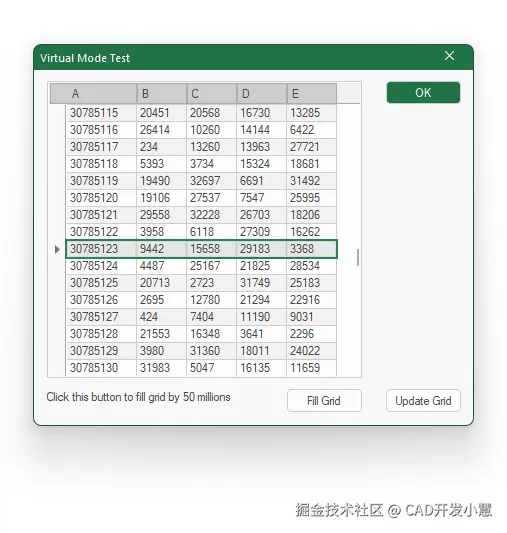Click value 26703 in column D
The height and width of the screenshot is (533, 507).
[x=261, y=215]
